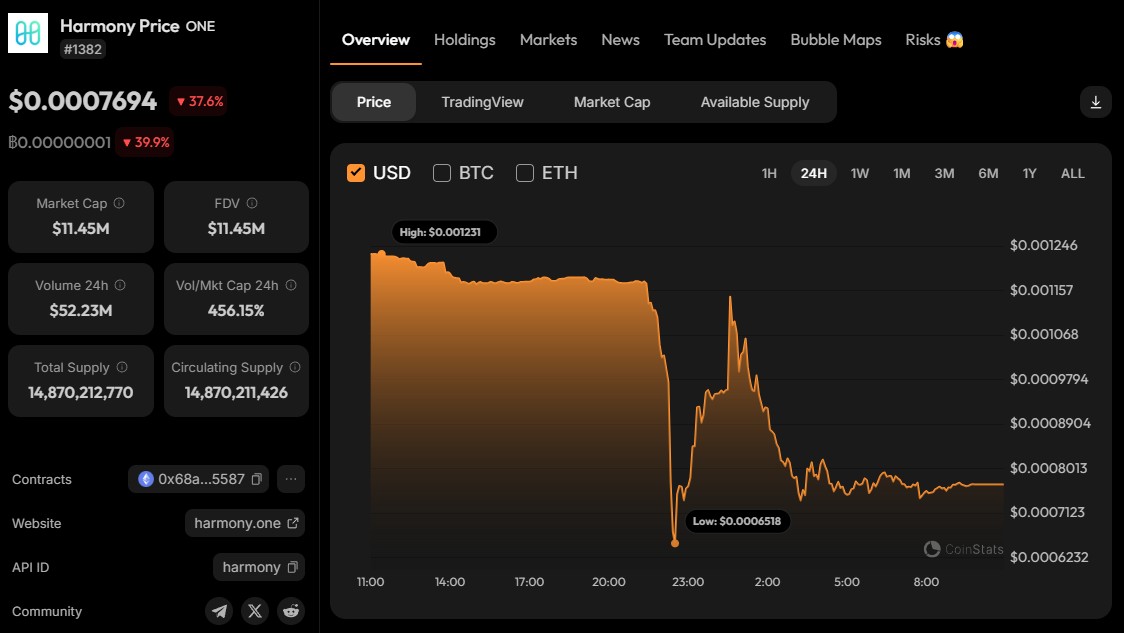Open the Telegram community link
Image resolution: width=1124 pixels, height=633 pixels.
pos(219,611)
